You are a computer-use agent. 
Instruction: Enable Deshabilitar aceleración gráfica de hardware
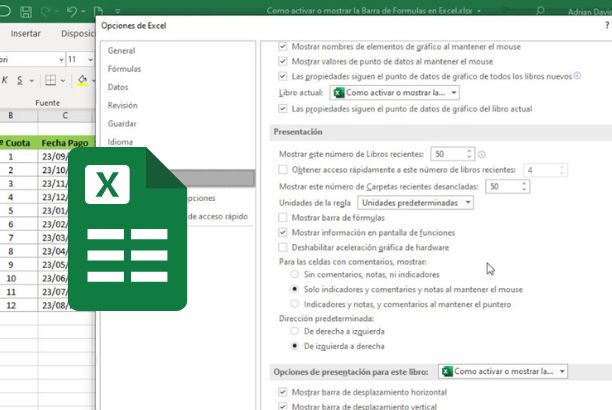pyautogui.click(x=283, y=247)
